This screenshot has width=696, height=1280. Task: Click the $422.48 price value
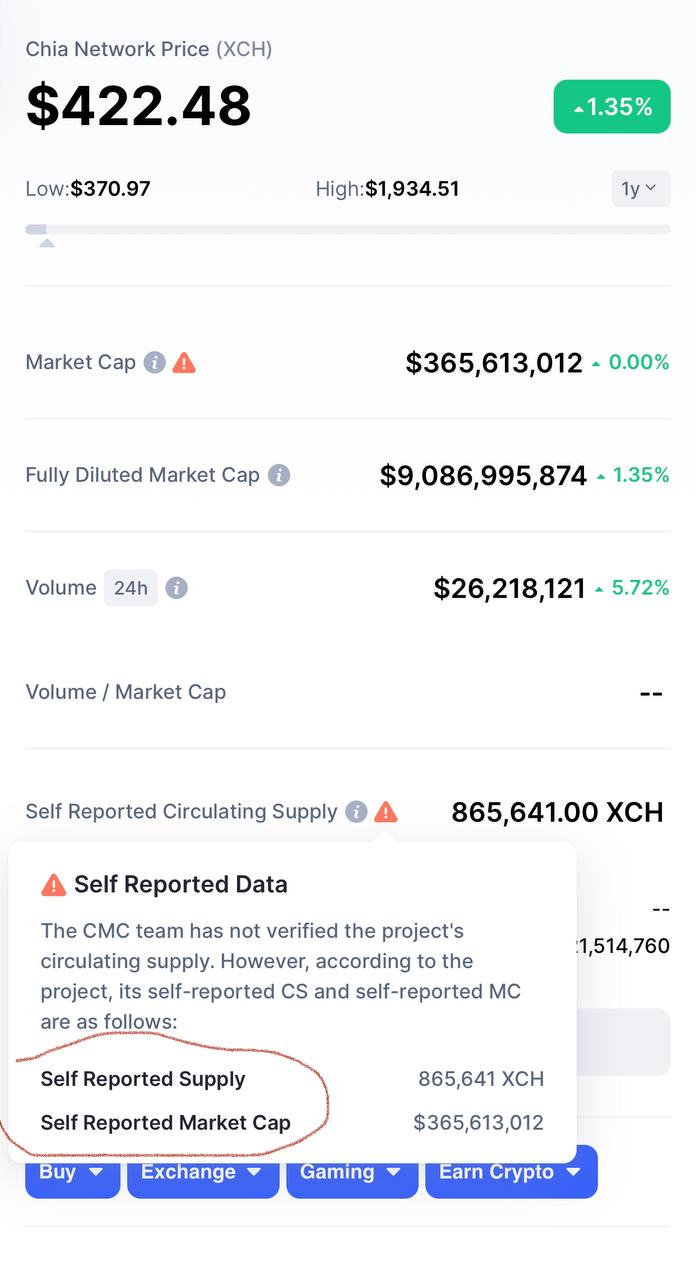click(x=138, y=106)
